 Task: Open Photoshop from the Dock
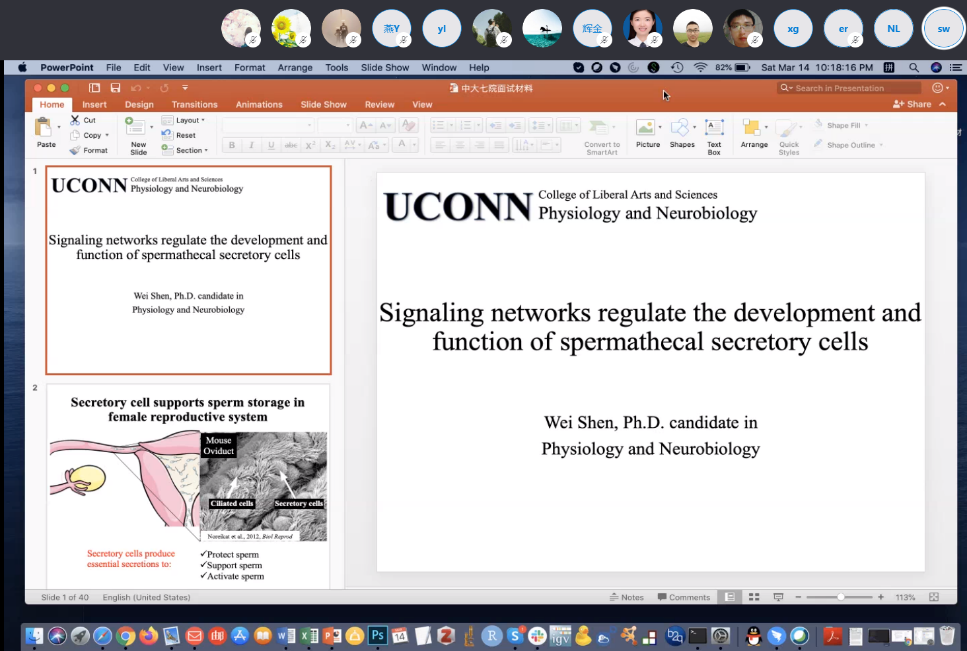click(x=377, y=636)
